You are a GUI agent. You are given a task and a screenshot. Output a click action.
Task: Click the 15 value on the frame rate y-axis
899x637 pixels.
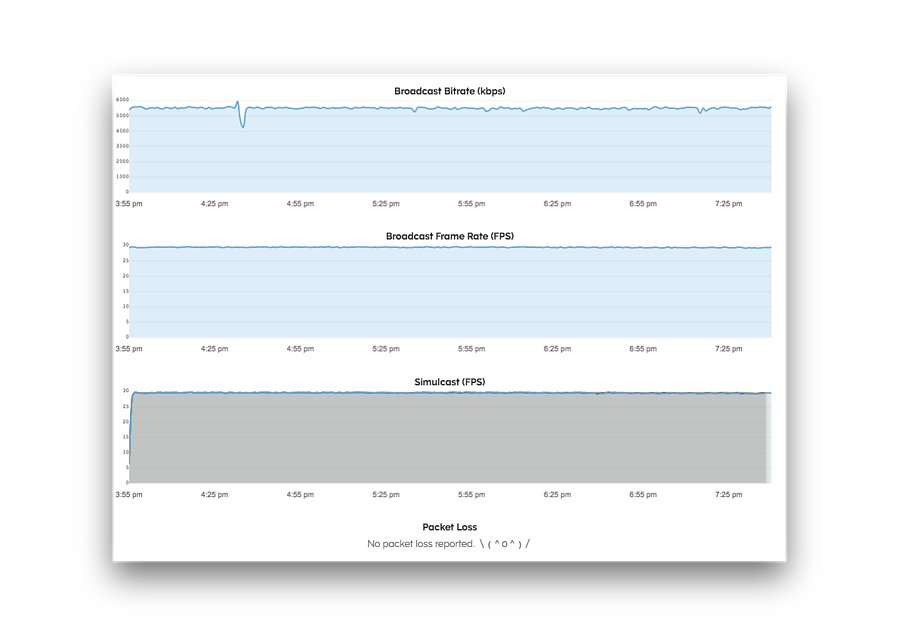pyautogui.click(x=126, y=289)
